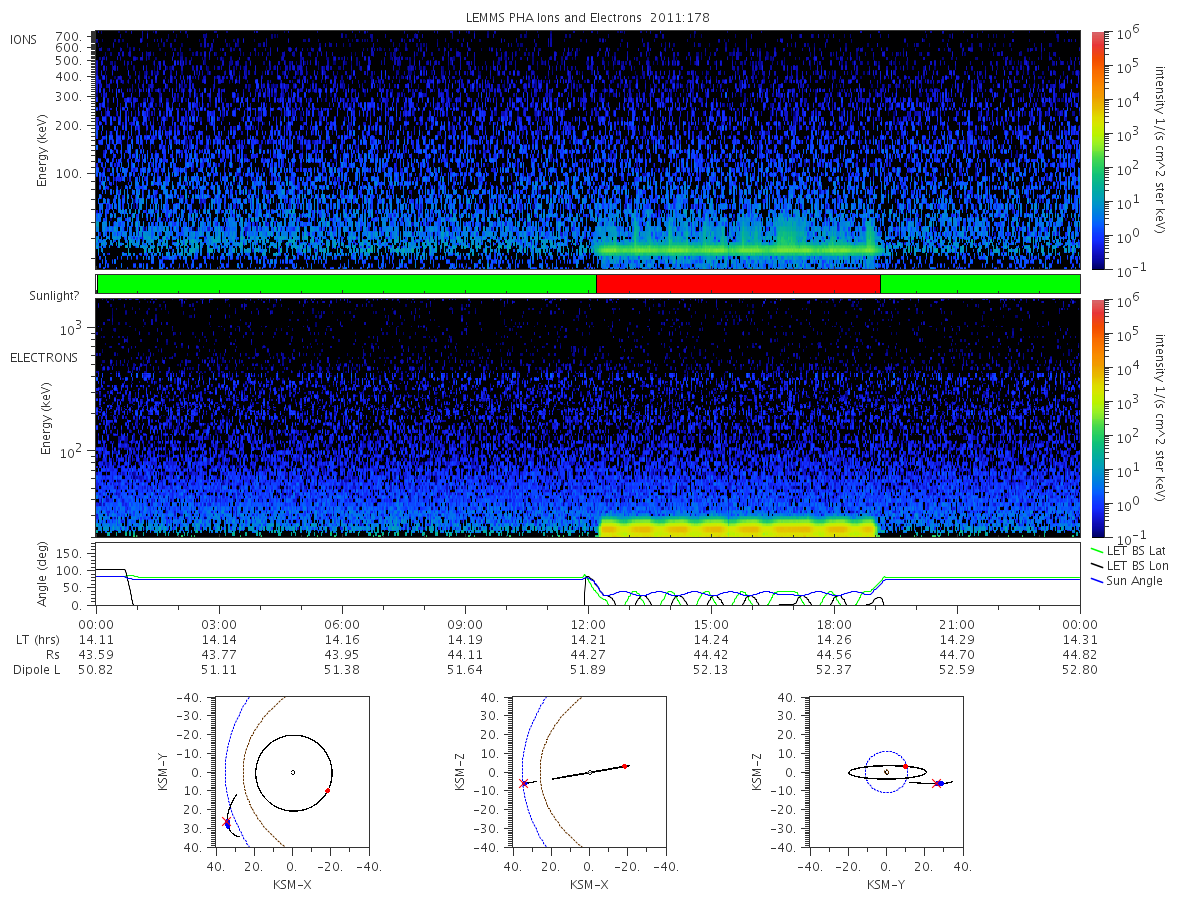Click the red star marker in KSM-X/KSM-Z plot
Screen dimensions: 1200x900
pyautogui.click(x=524, y=783)
